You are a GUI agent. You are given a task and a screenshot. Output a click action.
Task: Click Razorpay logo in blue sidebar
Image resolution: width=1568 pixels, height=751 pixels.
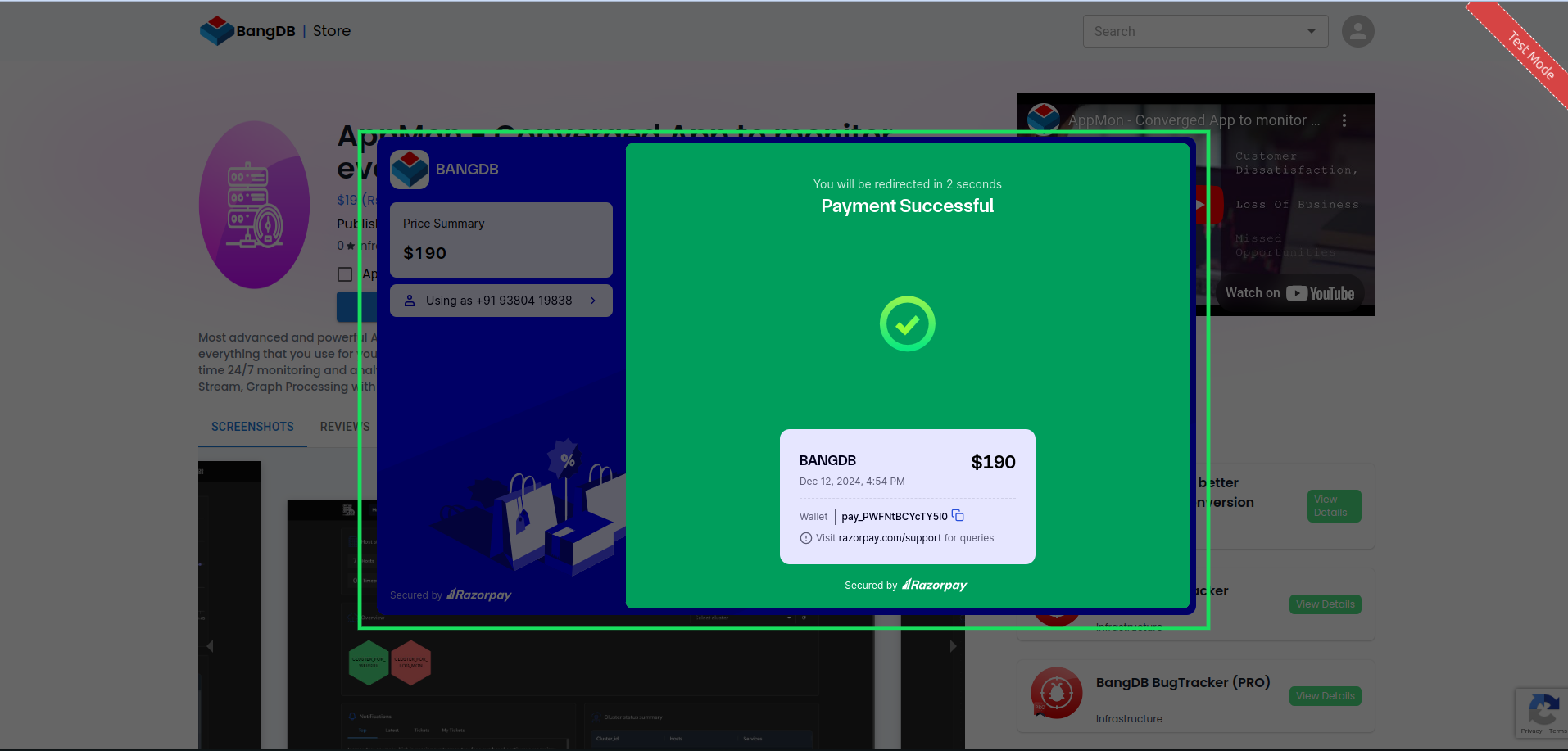pyautogui.click(x=478, y=595)
